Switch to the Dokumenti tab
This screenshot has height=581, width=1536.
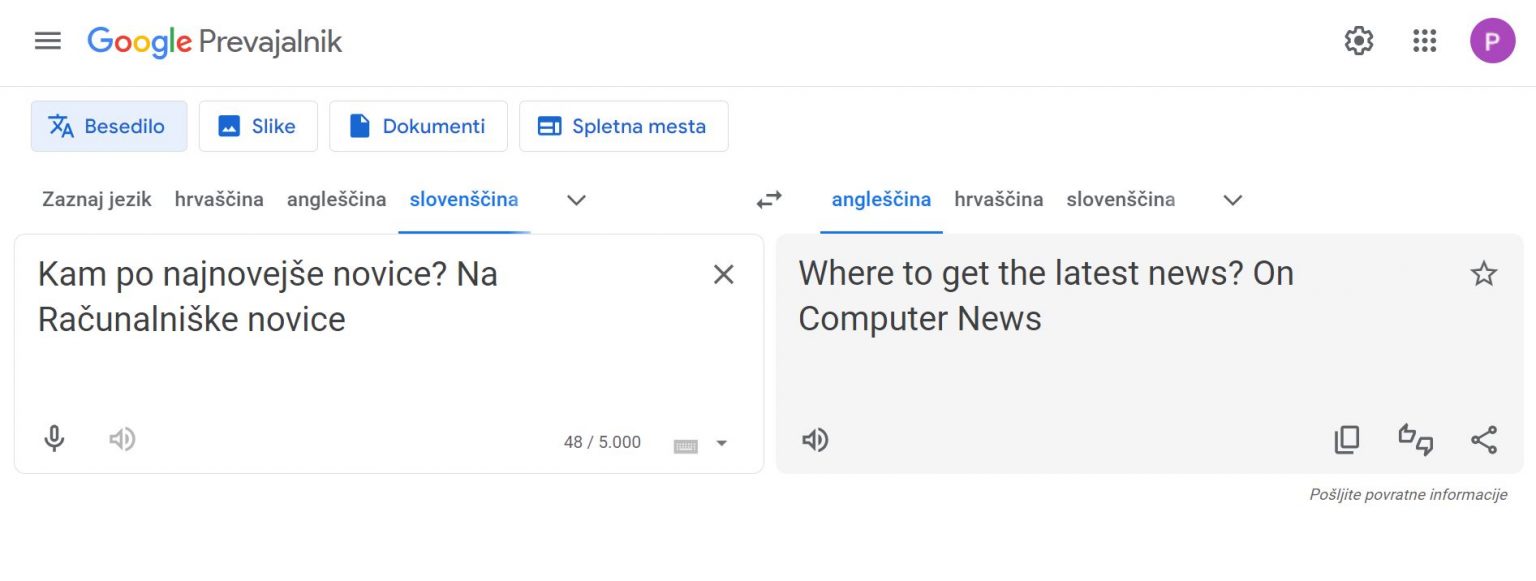click(x=418, y=126)
